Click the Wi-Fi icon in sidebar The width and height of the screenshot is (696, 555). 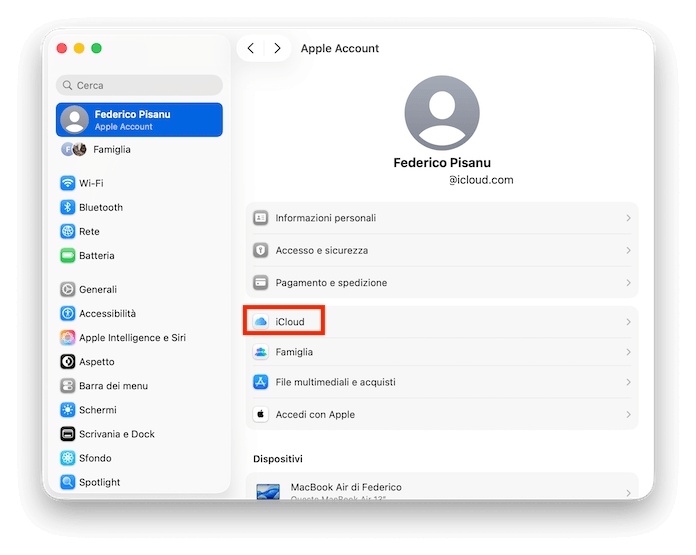click(x=67, y=183)
